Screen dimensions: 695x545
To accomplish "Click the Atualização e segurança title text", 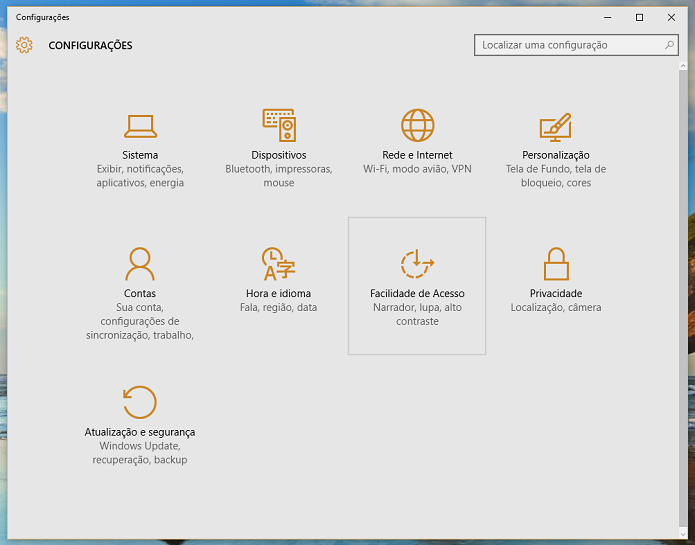I will point(140,432).
